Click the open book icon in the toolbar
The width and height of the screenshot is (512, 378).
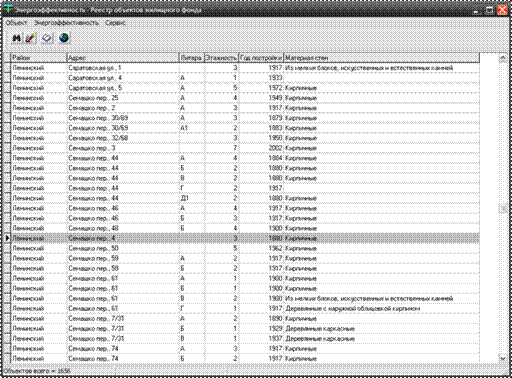(x=47, y=38)
